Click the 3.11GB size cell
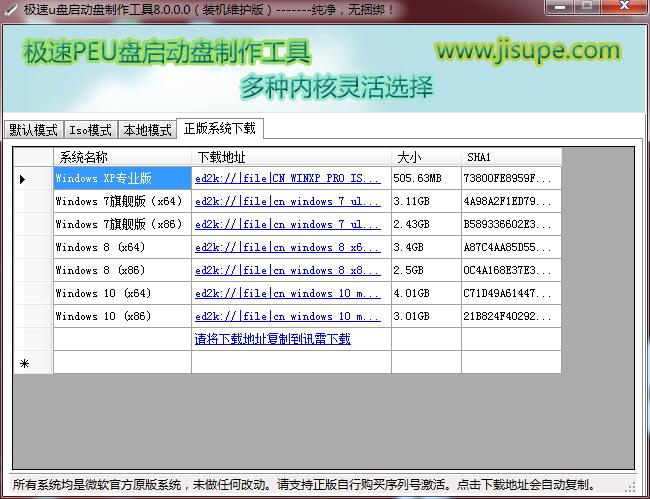Screen dimensions: 650x499 point(426,201)
